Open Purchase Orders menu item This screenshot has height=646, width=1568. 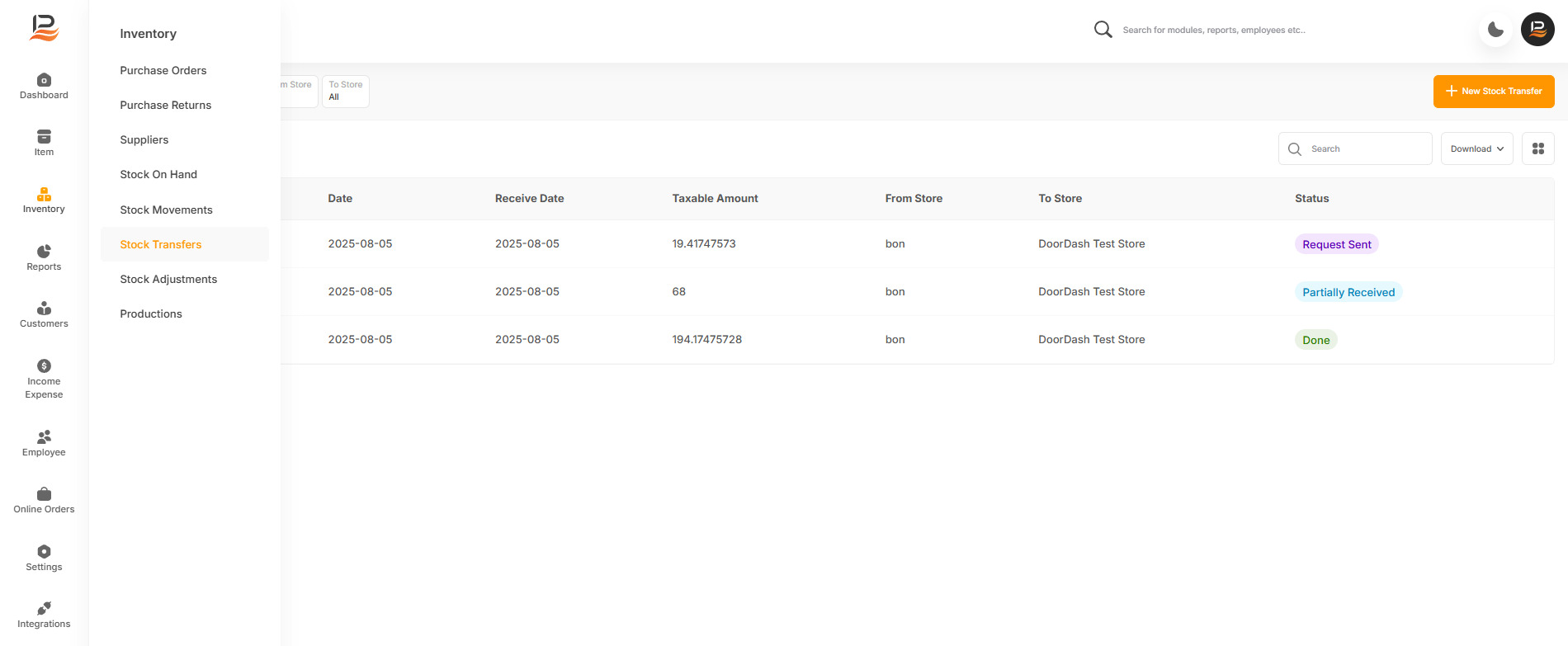[x=163, y=70]
